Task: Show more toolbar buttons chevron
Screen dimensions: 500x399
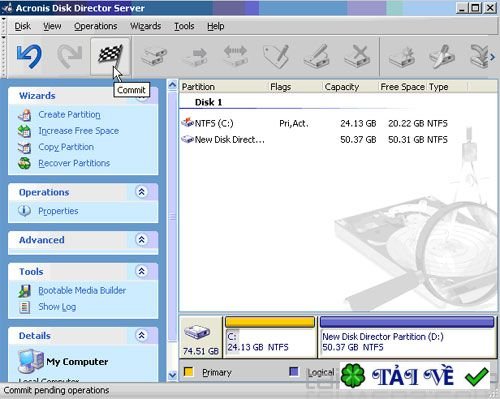Action: click(x=493, y=57)
